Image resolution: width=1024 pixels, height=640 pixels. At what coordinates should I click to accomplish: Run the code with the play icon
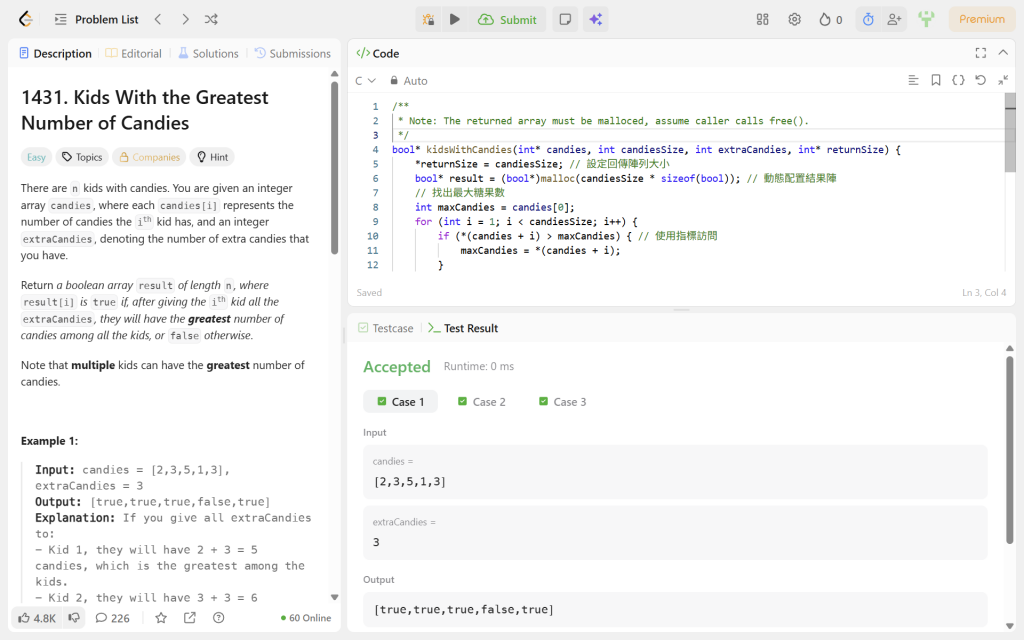455,19
